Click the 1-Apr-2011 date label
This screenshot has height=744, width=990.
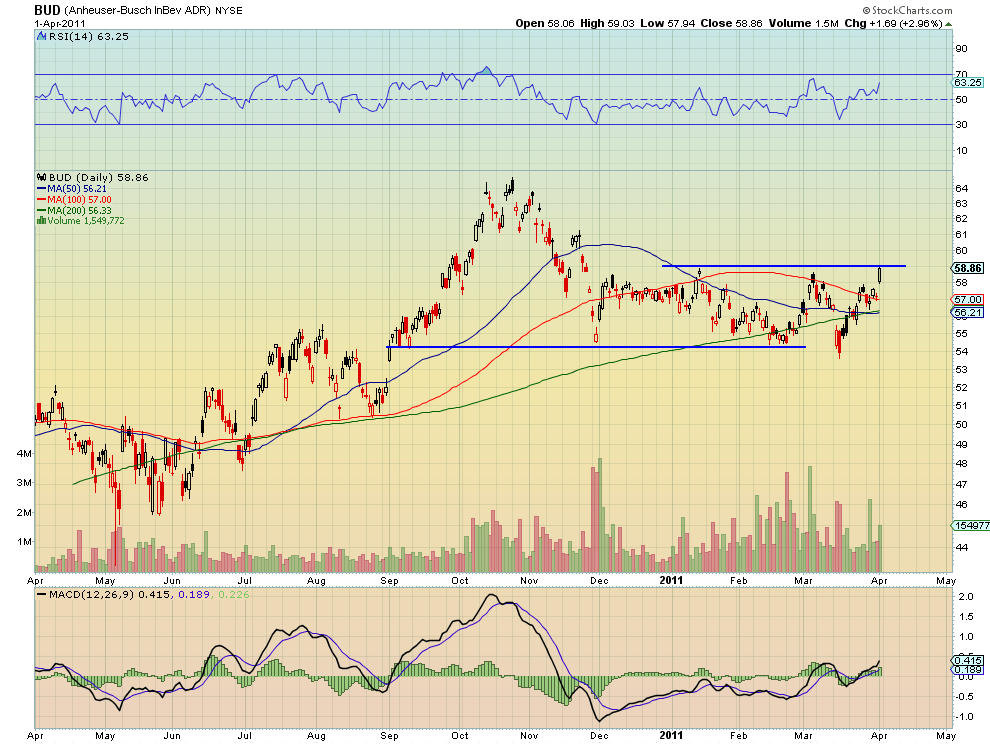pyautogui.click(x=60, y=23)
